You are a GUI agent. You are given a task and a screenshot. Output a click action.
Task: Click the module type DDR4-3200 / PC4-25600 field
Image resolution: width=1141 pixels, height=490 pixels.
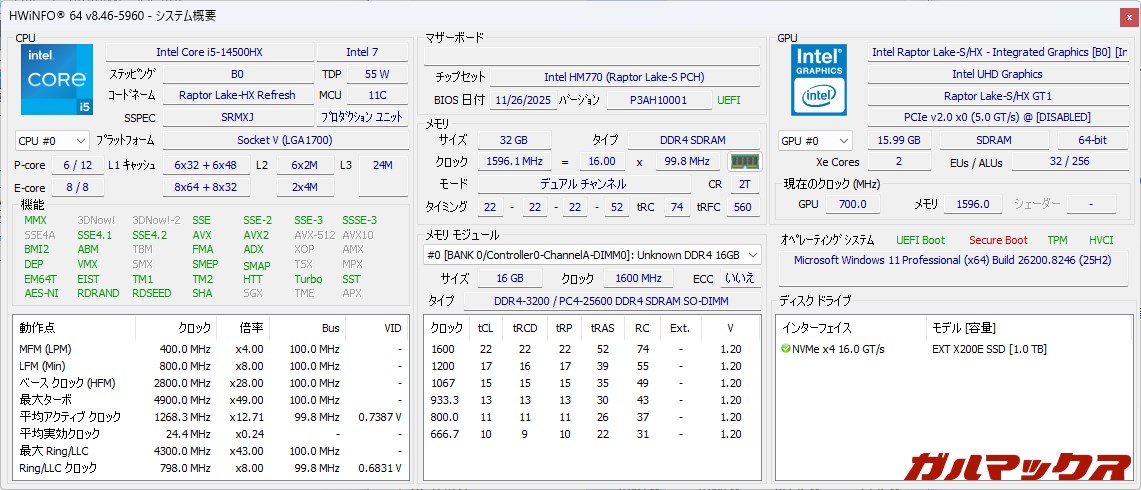point(612,301)
